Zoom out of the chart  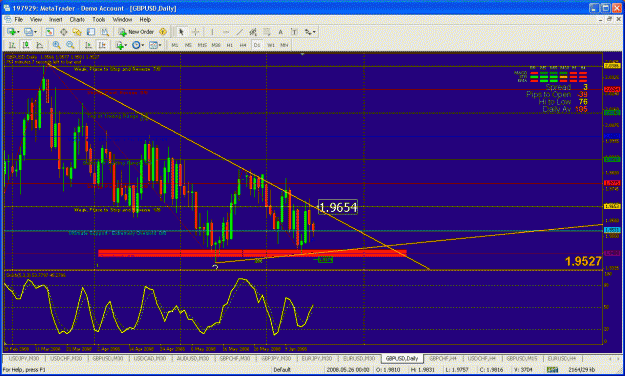click(70, 45)
